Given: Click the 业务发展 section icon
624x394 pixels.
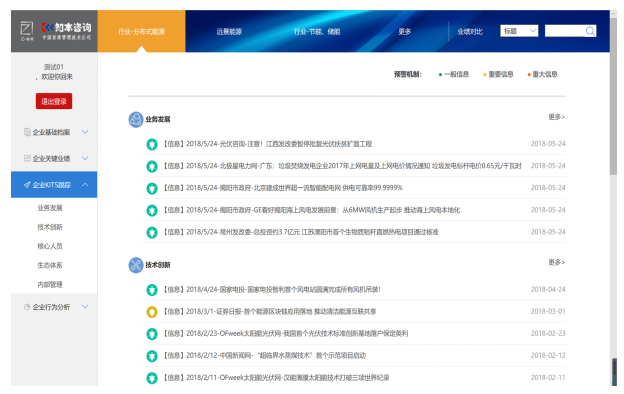Looking at the screenshot, I should [136, 119].
